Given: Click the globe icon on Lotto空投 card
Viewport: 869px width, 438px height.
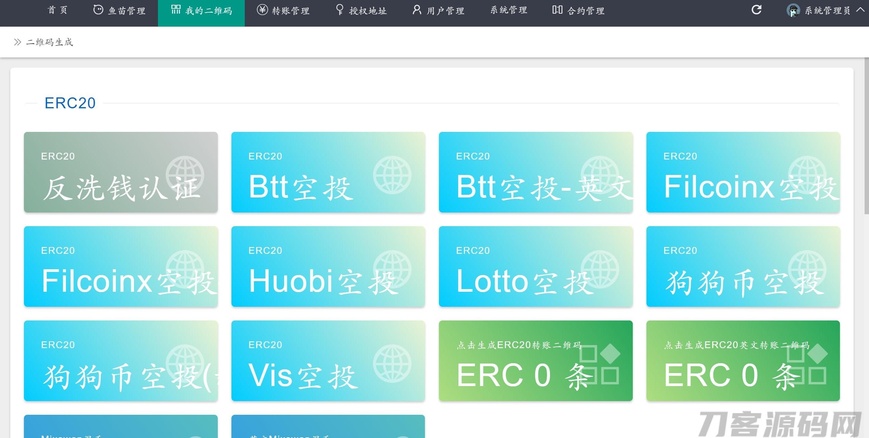Looking at the screenshot, I should pyautogui.click(x=600, y=269).
